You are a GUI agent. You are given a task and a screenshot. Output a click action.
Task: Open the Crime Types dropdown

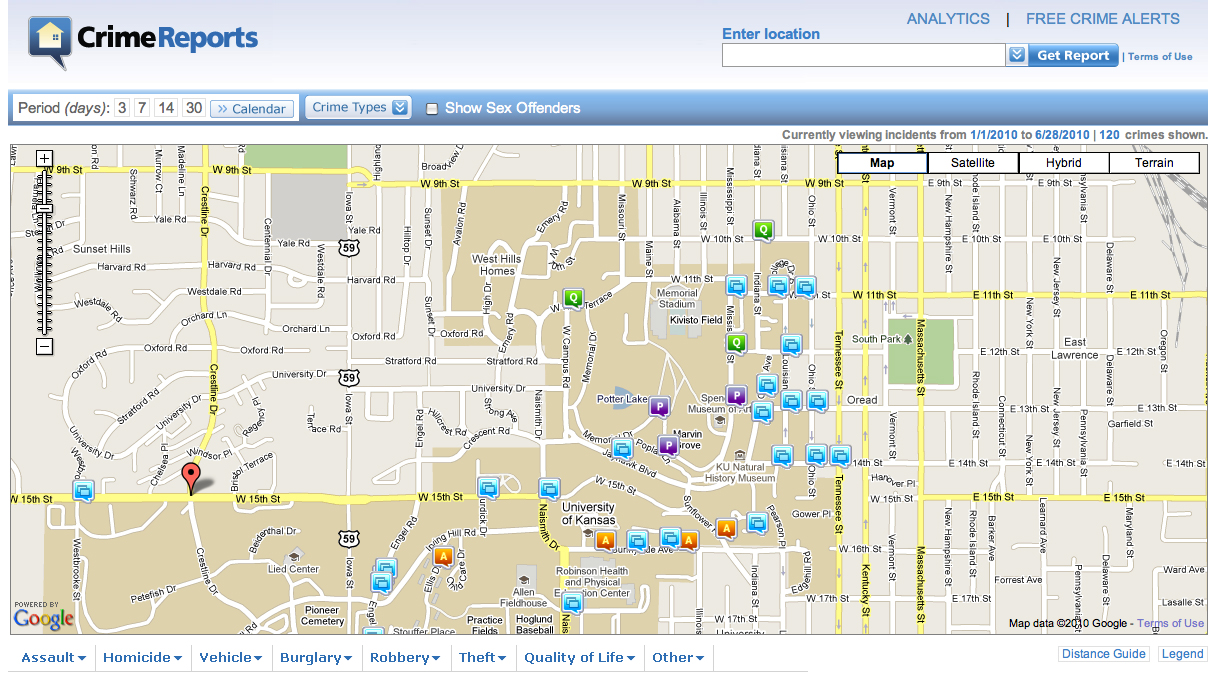[358, 107]
